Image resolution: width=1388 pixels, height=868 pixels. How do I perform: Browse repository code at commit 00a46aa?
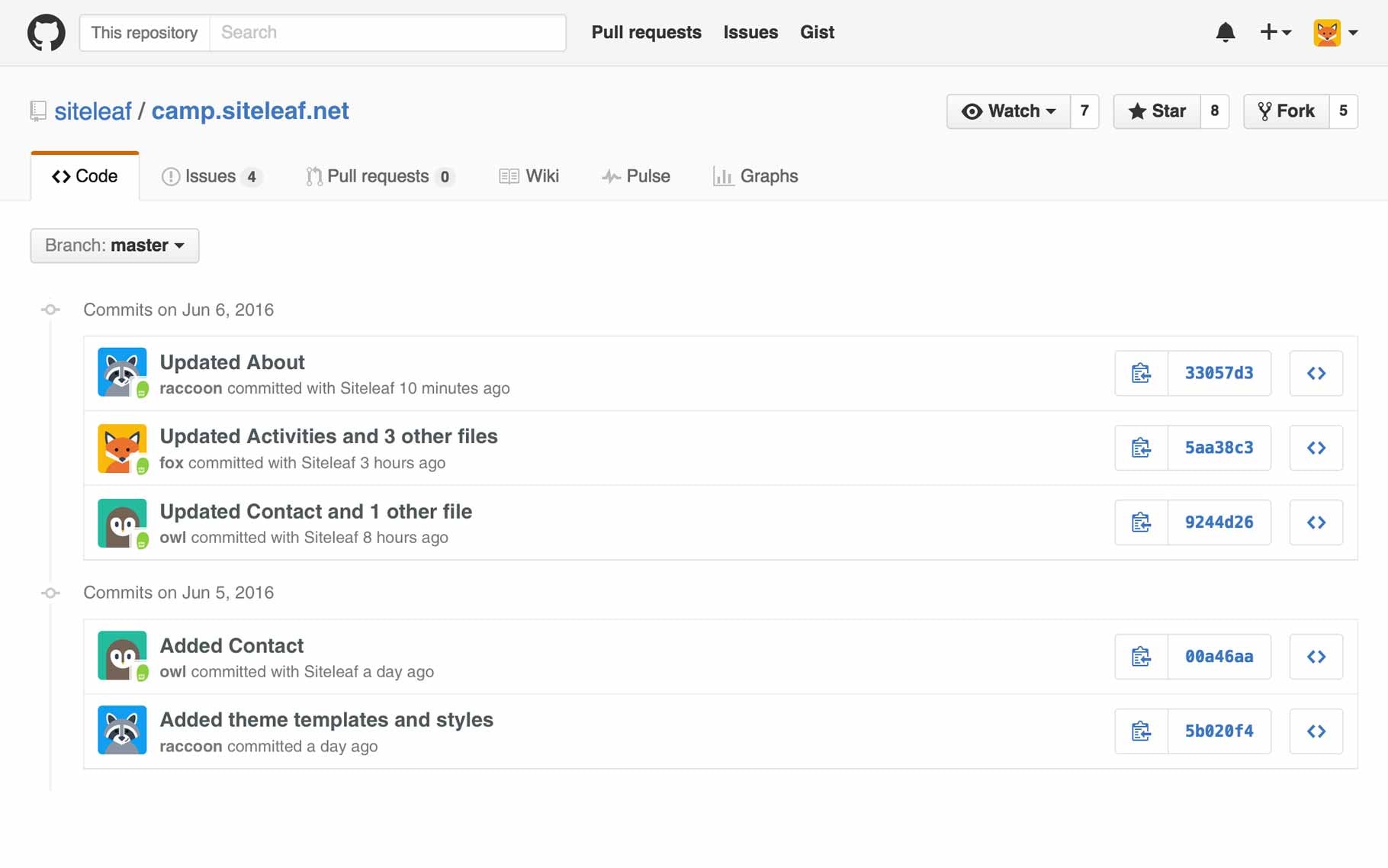1316,657
